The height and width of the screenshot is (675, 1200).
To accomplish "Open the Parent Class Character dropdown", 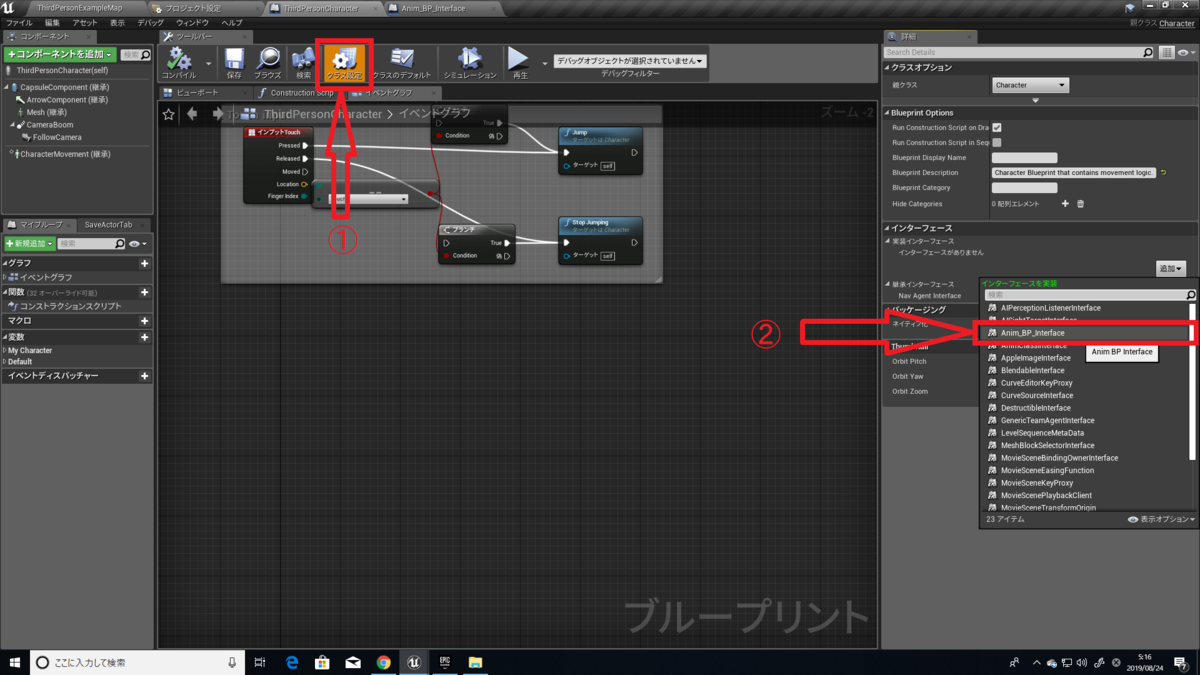I will tap(1030, 85).
